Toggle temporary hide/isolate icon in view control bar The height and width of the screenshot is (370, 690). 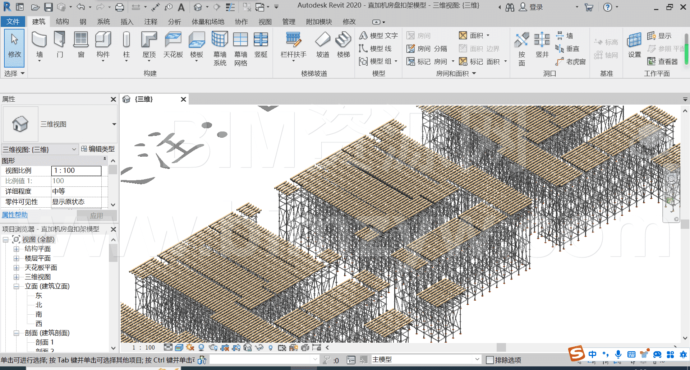pos(259,348)
